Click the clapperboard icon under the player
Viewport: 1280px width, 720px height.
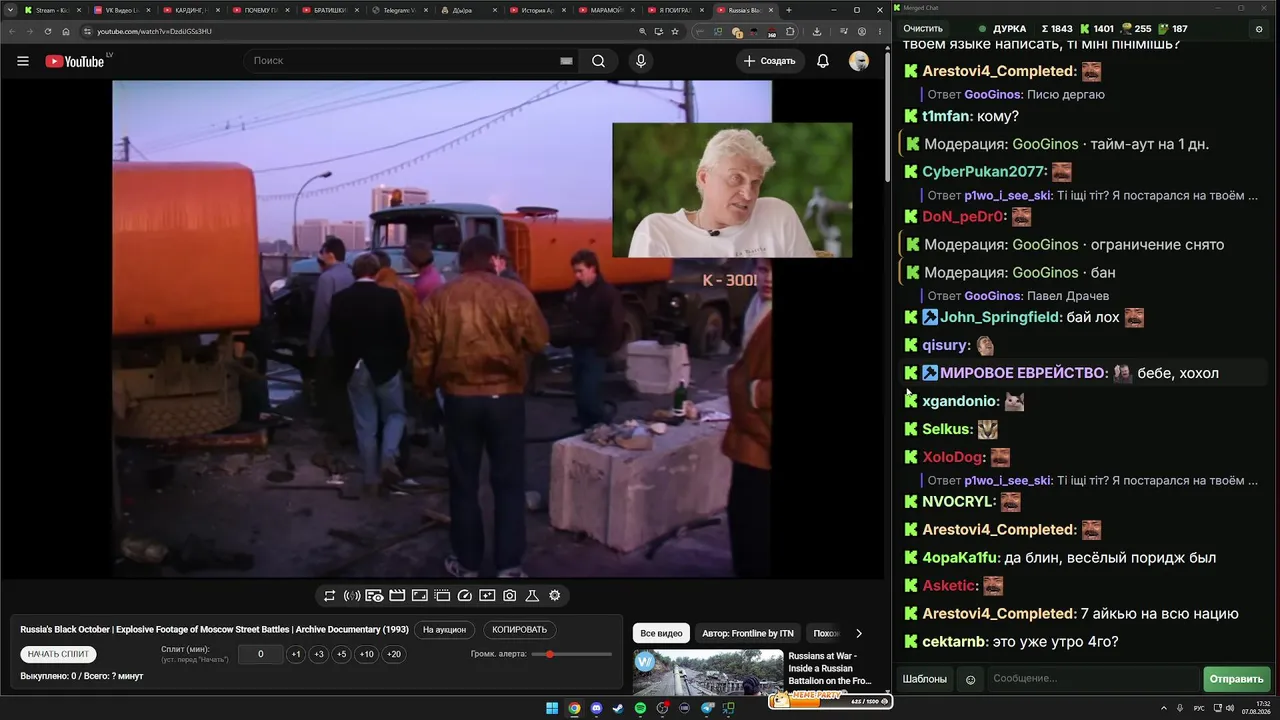point(397,596)
